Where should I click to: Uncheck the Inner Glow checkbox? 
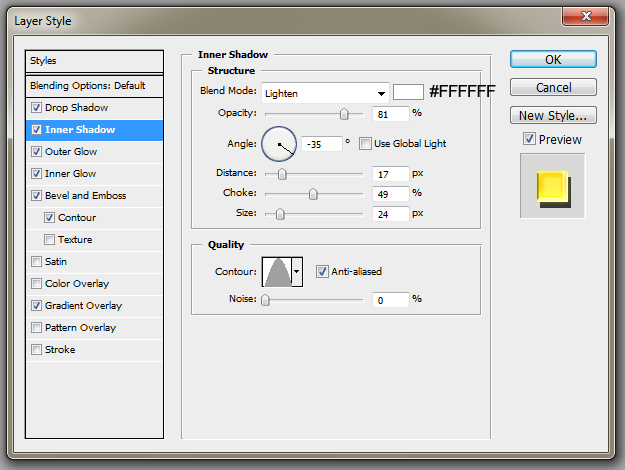pyautogui.click(x=36, y=173)
